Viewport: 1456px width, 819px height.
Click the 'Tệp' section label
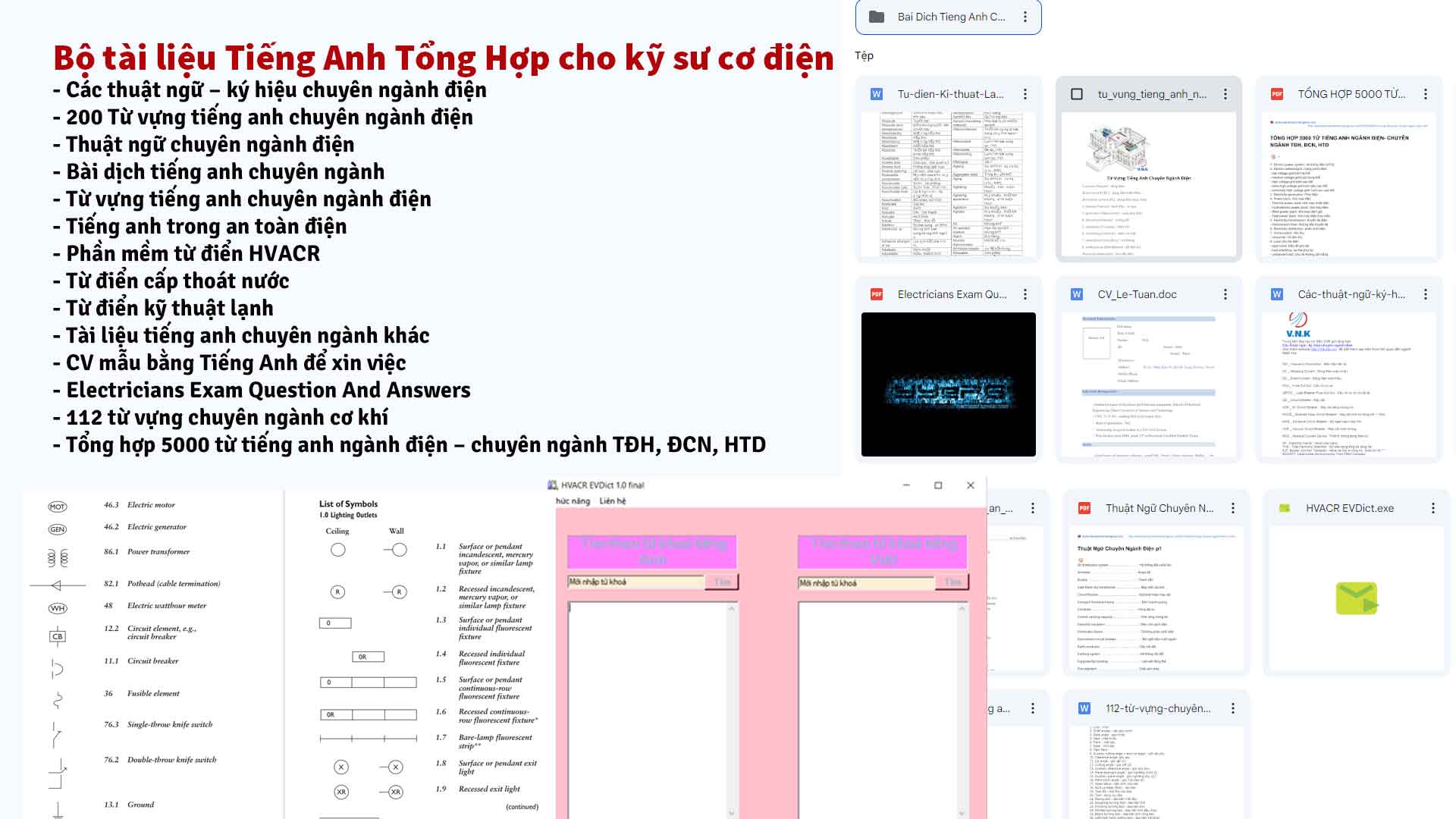click(x=864, y=55)
